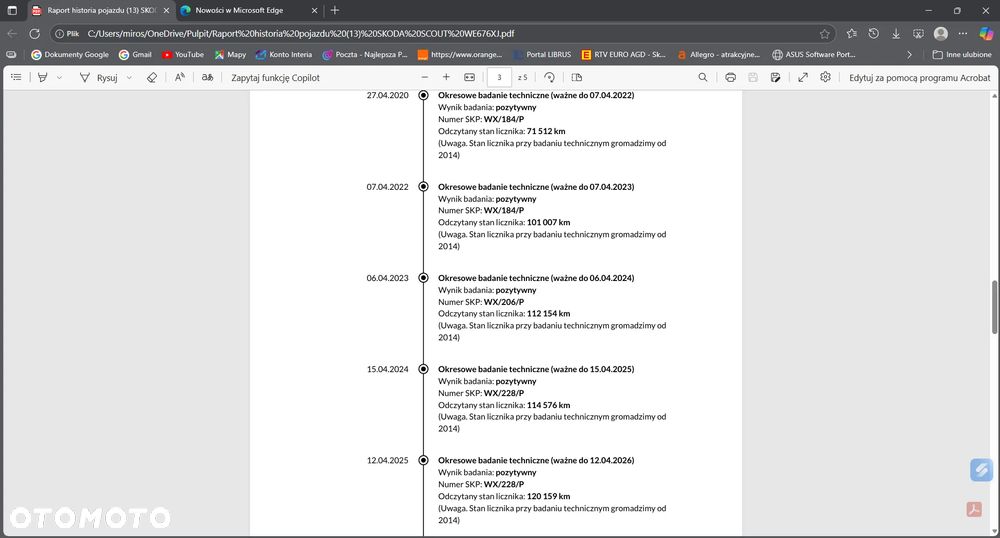Click the blue floating assistant icon
Viewport: 1000px width, 538px height.
click(982, 470)
